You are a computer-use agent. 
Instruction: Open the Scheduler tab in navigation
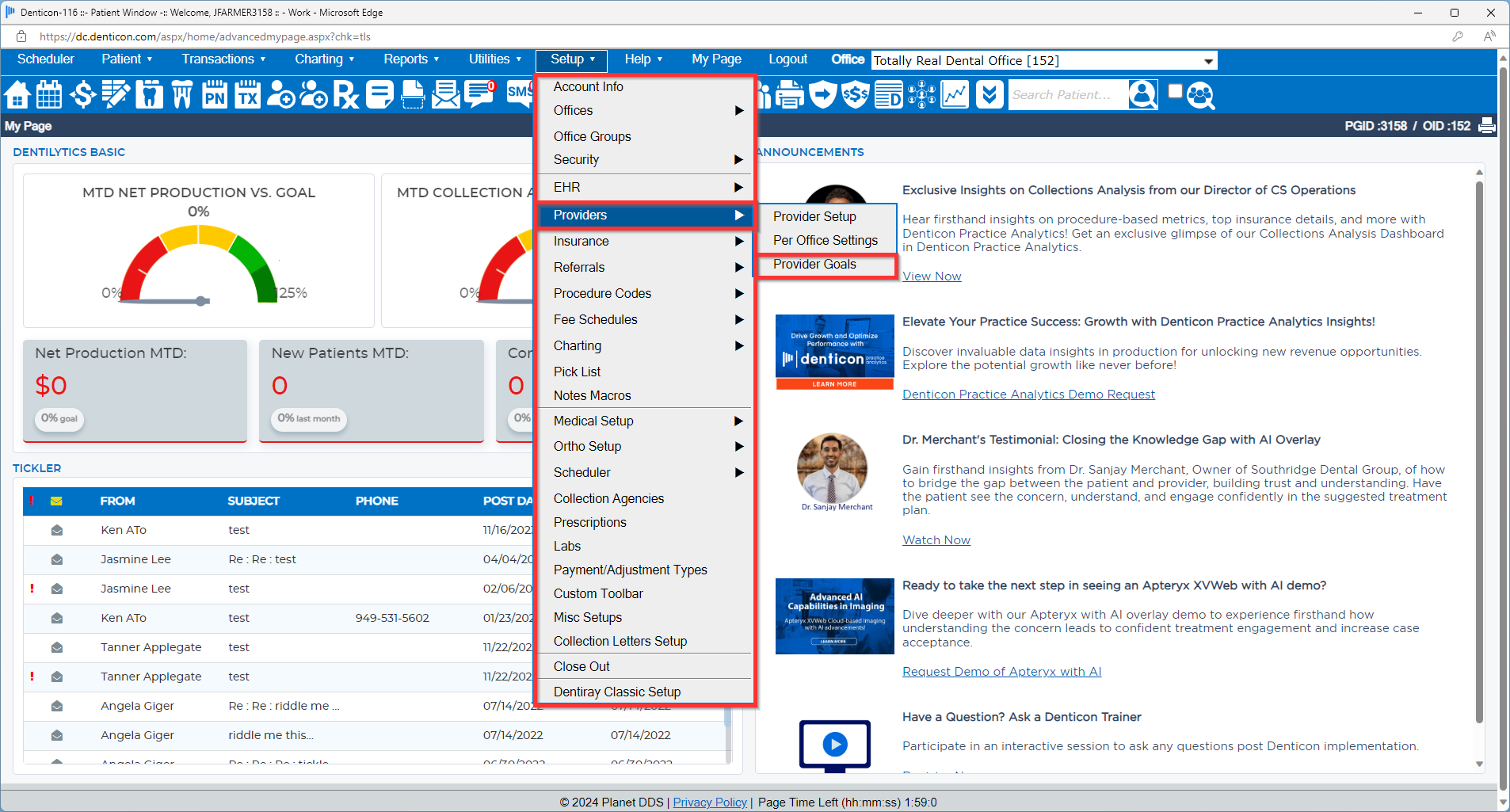45,59
